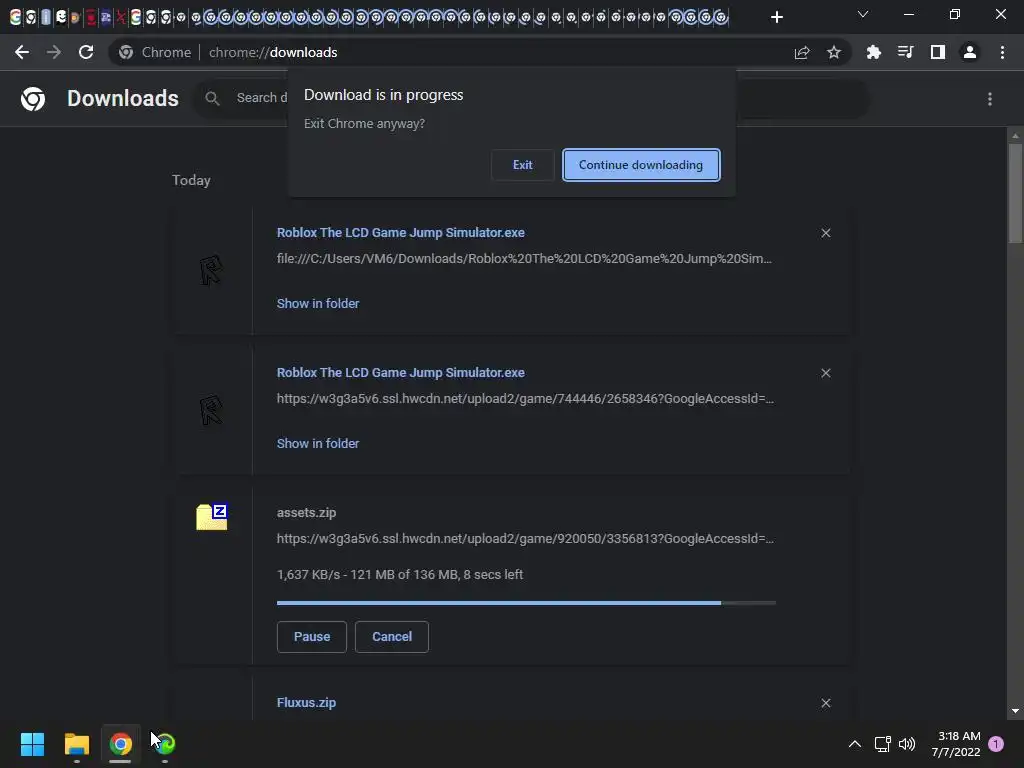Toggle the Chrome side panel icon

click(938, 52)
